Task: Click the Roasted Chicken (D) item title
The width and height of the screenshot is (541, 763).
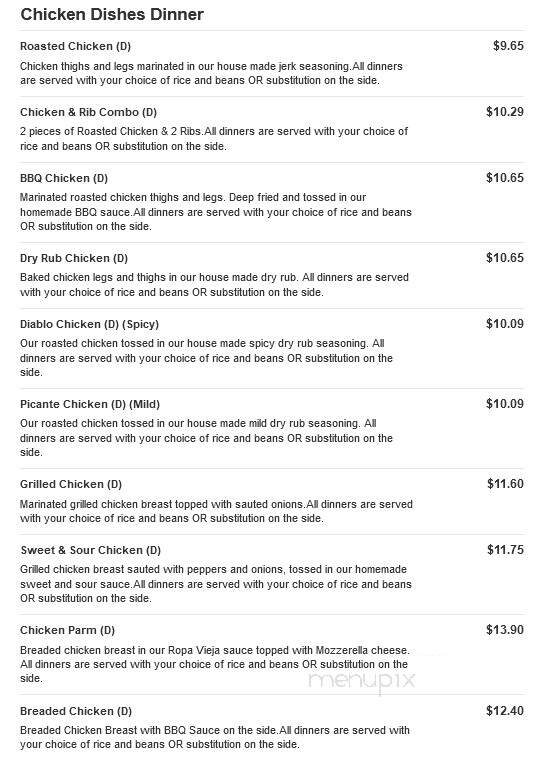Action: coord(75,46)
